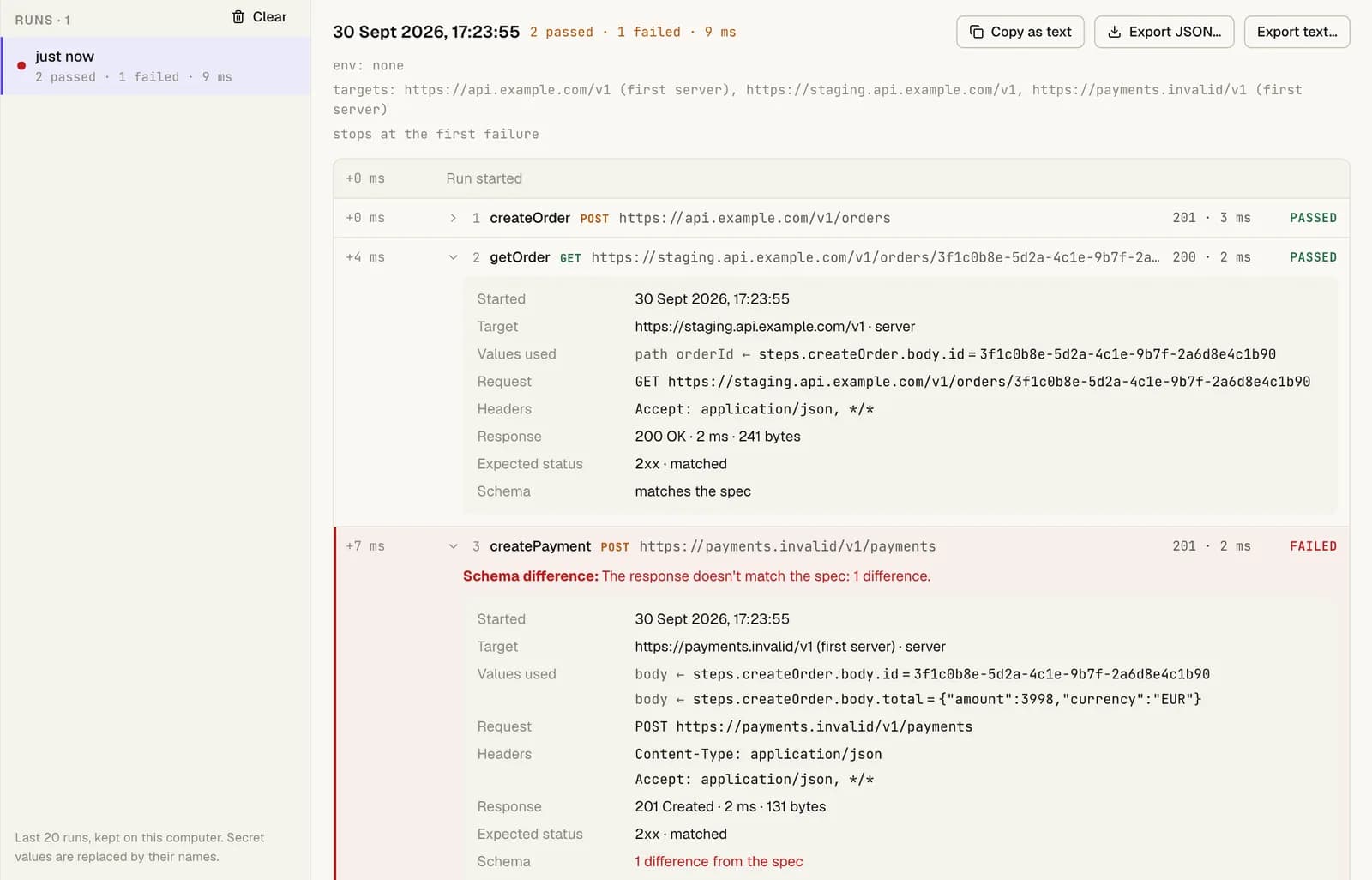Click the createOrder step name
Image resolution: width=1372 pixels, height=880 pixels.
coord(530,218)
